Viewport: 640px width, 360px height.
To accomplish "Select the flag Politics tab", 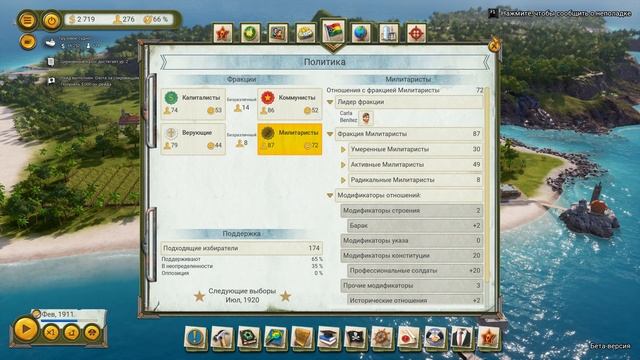I will point(333,32).
